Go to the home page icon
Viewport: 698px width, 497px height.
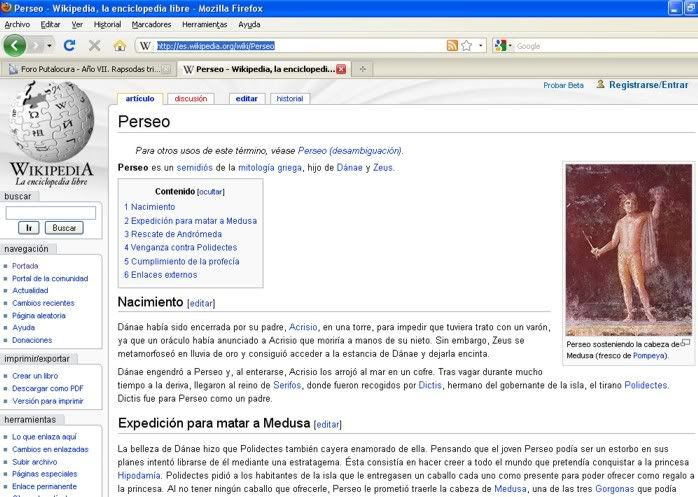[x=120, y=45]
